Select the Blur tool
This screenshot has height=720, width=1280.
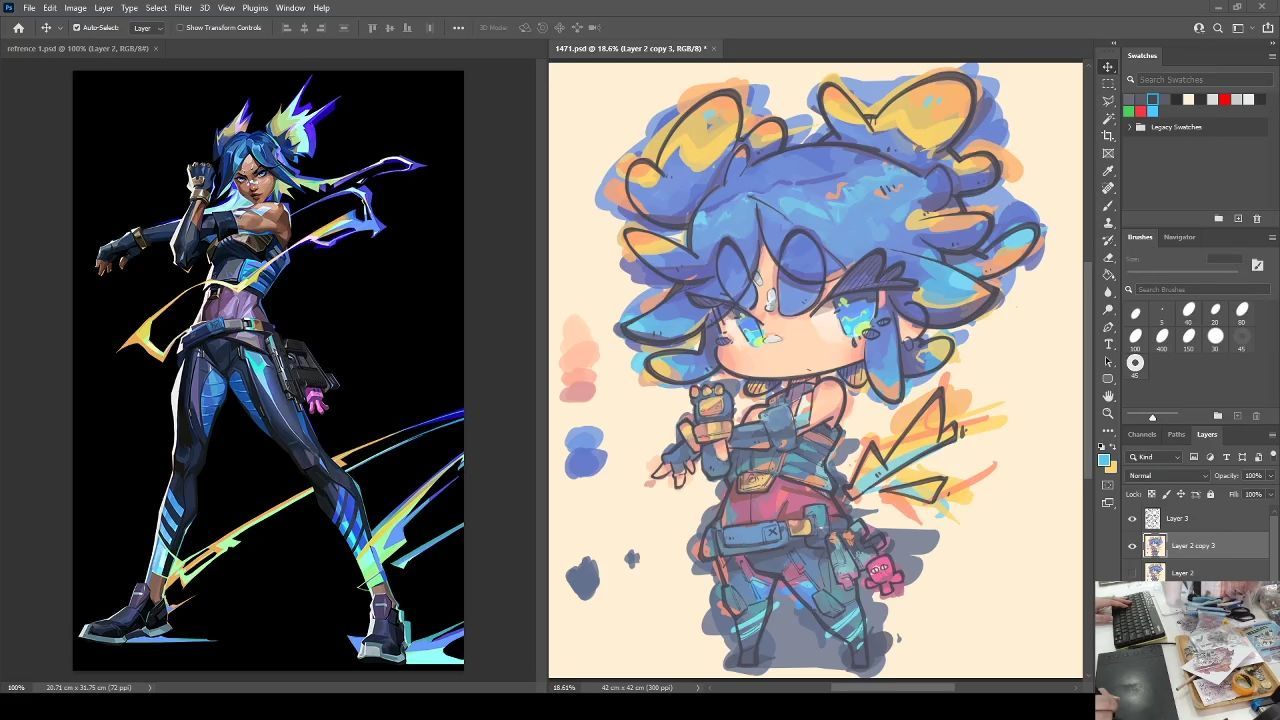[x=1108, y=292]
